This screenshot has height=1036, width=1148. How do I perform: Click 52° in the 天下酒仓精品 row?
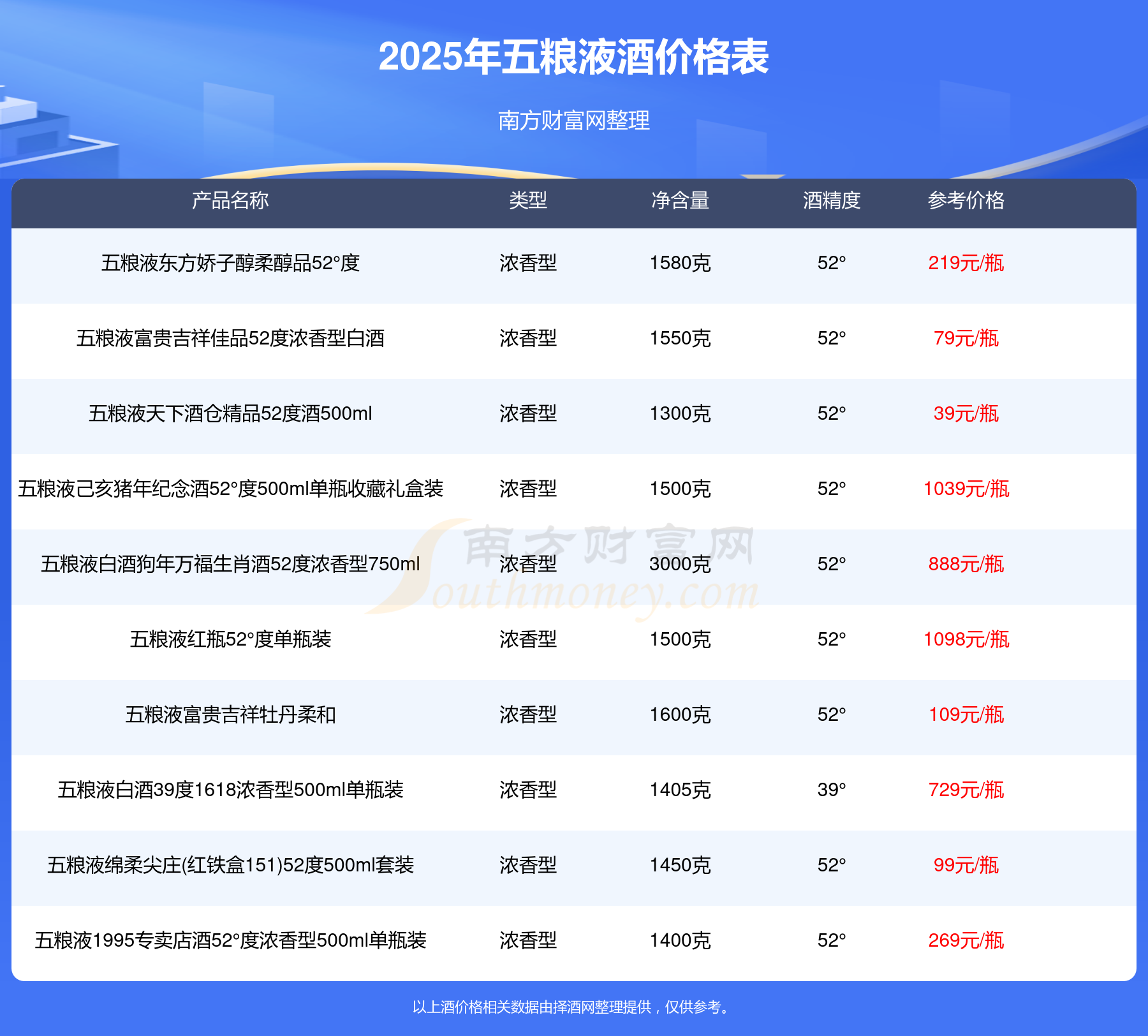[832, 413]
